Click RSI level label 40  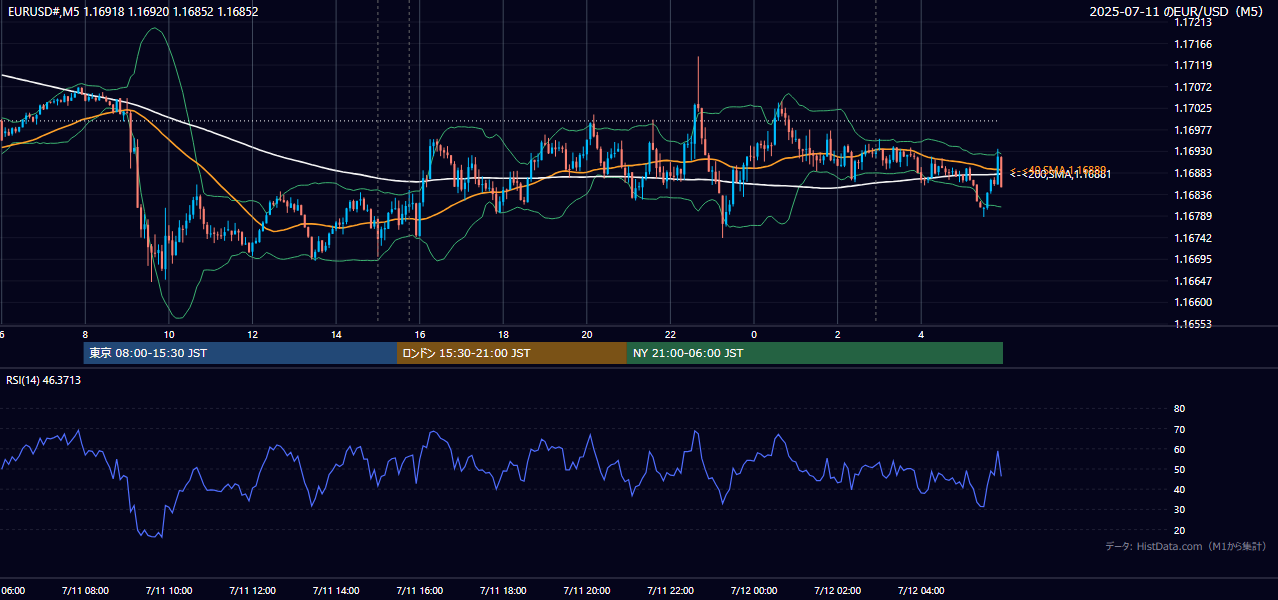(x=1179, y=489)
